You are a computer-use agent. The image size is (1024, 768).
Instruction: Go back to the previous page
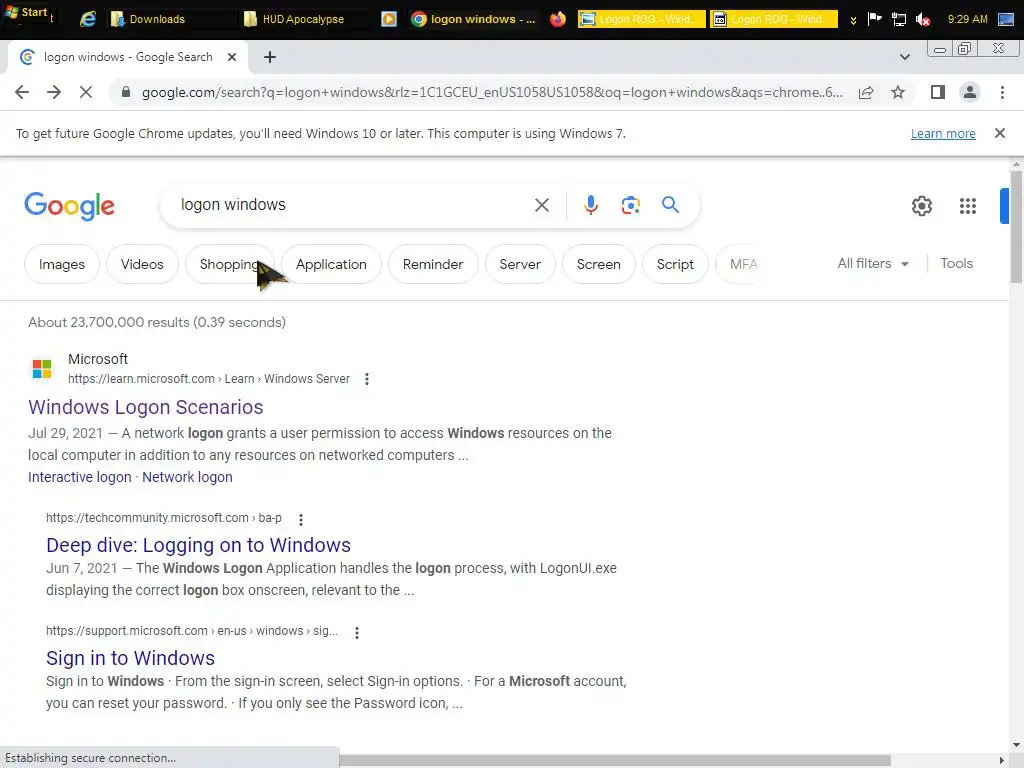[x=22, y=92]
